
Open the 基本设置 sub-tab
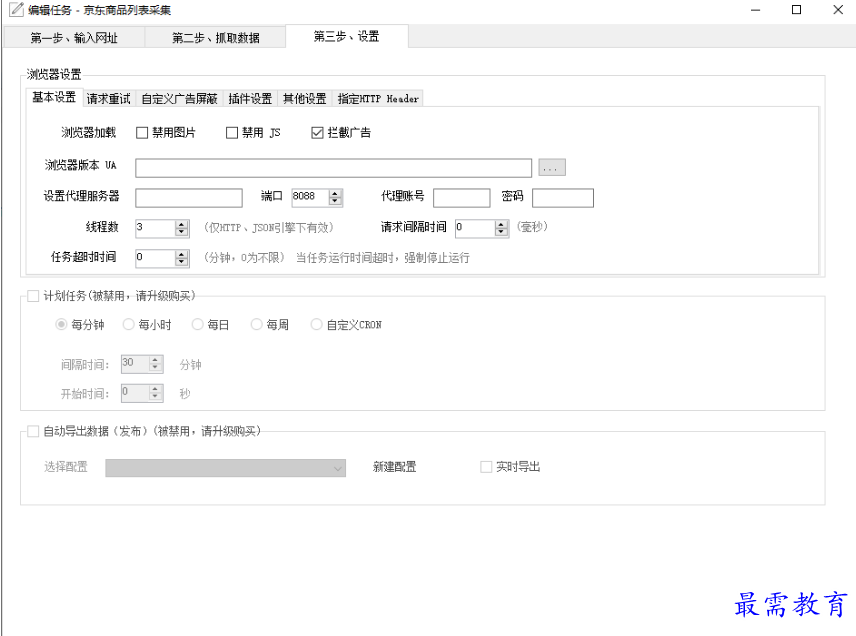[x=54, y=97]
